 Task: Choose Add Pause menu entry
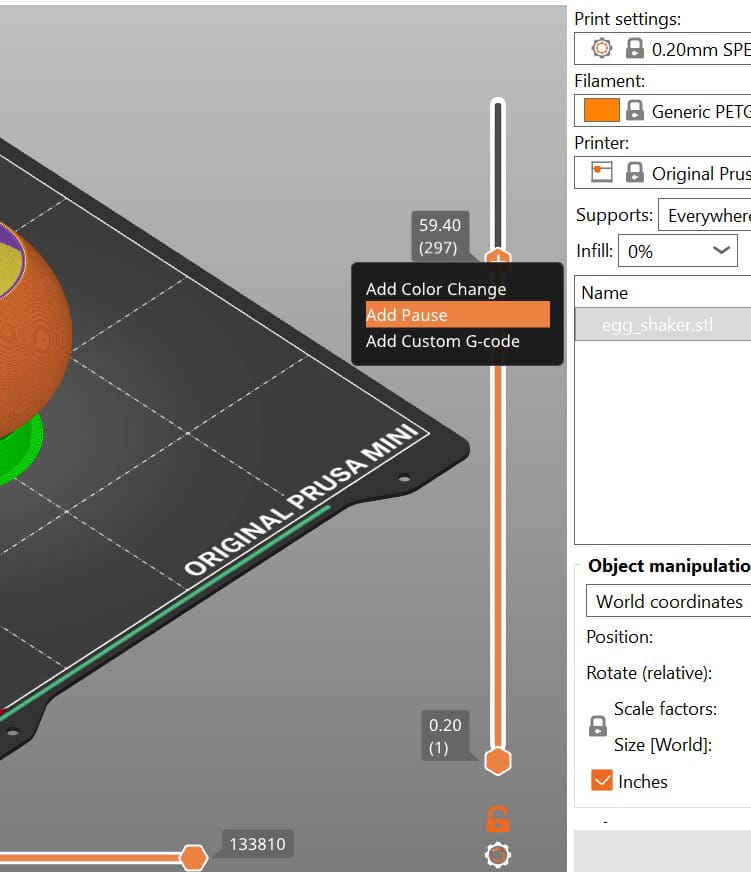point(457,315)
